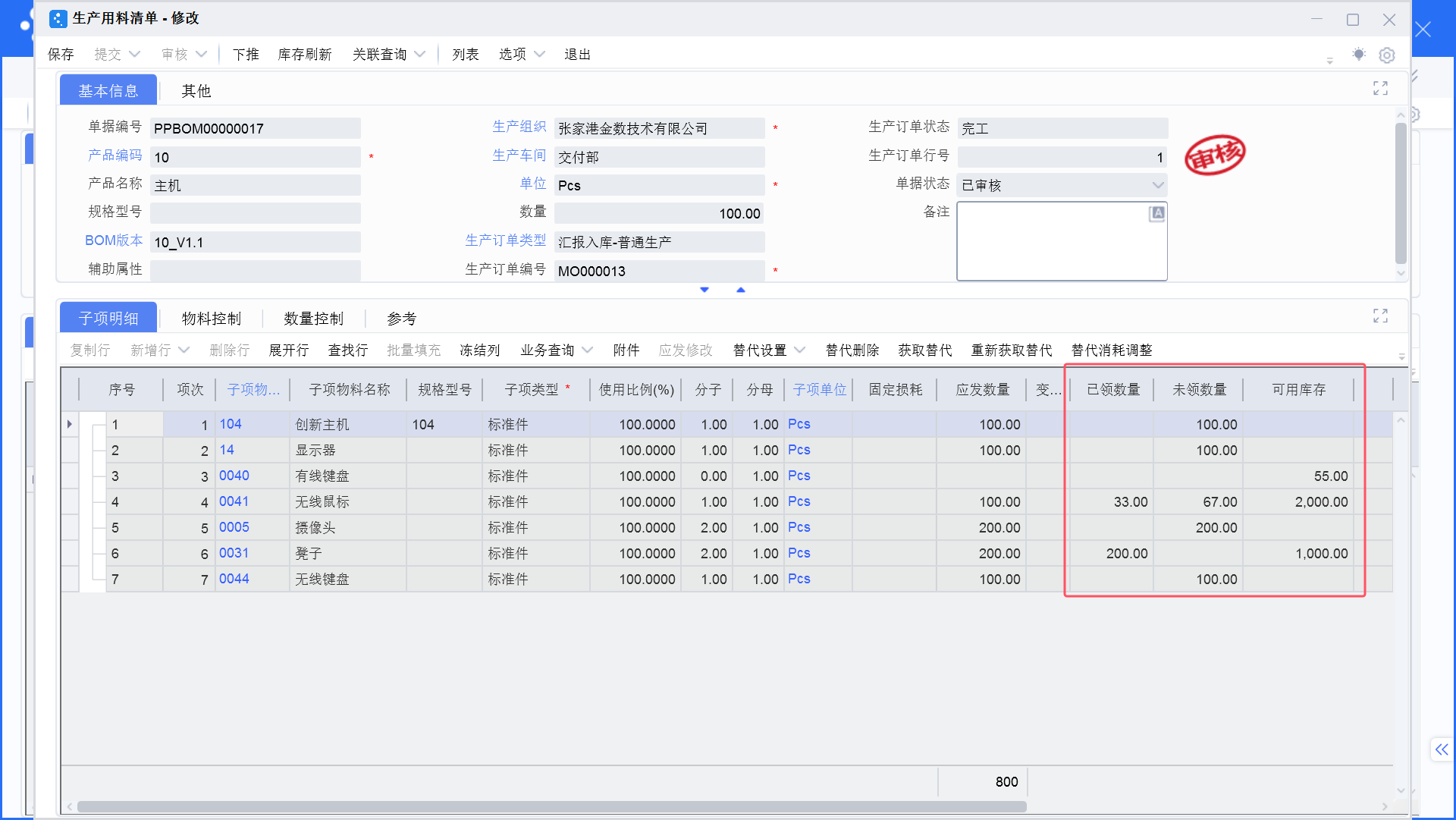Open material code 104 link
Screen dimensions: 1456x820
tap(231, 424)
